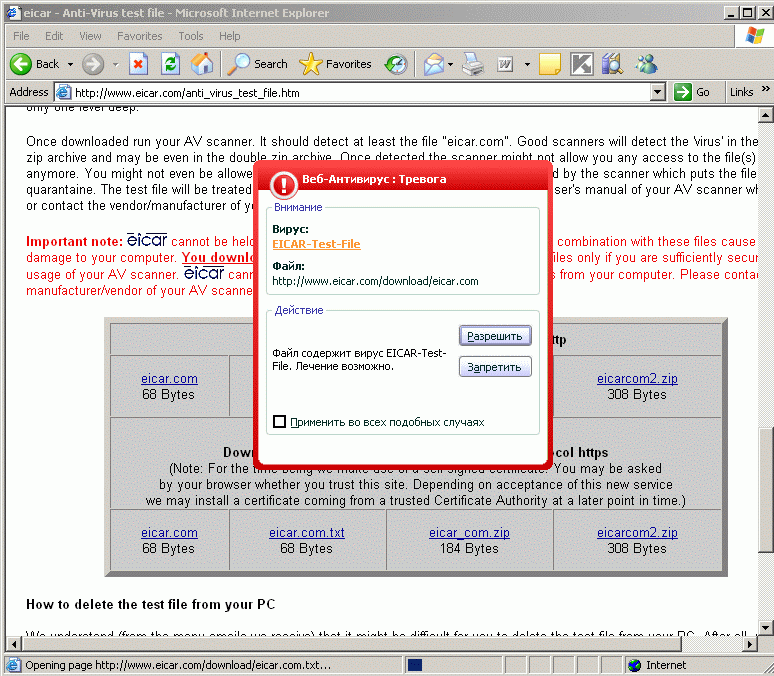
Task: Open the Mail button dropdown arrow
Action: [450, 64]
